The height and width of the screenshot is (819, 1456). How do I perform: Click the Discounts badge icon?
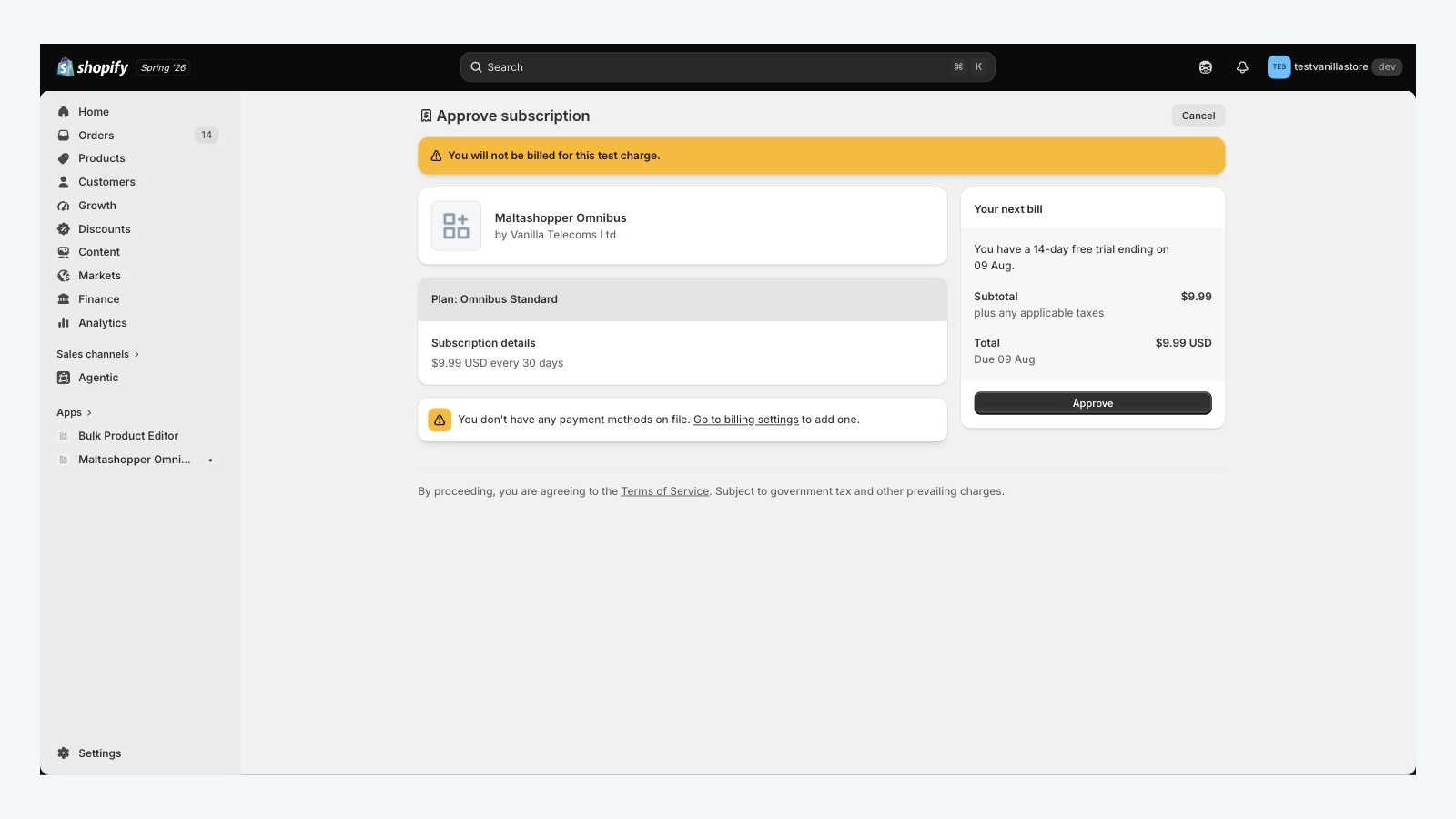[64, 229]
